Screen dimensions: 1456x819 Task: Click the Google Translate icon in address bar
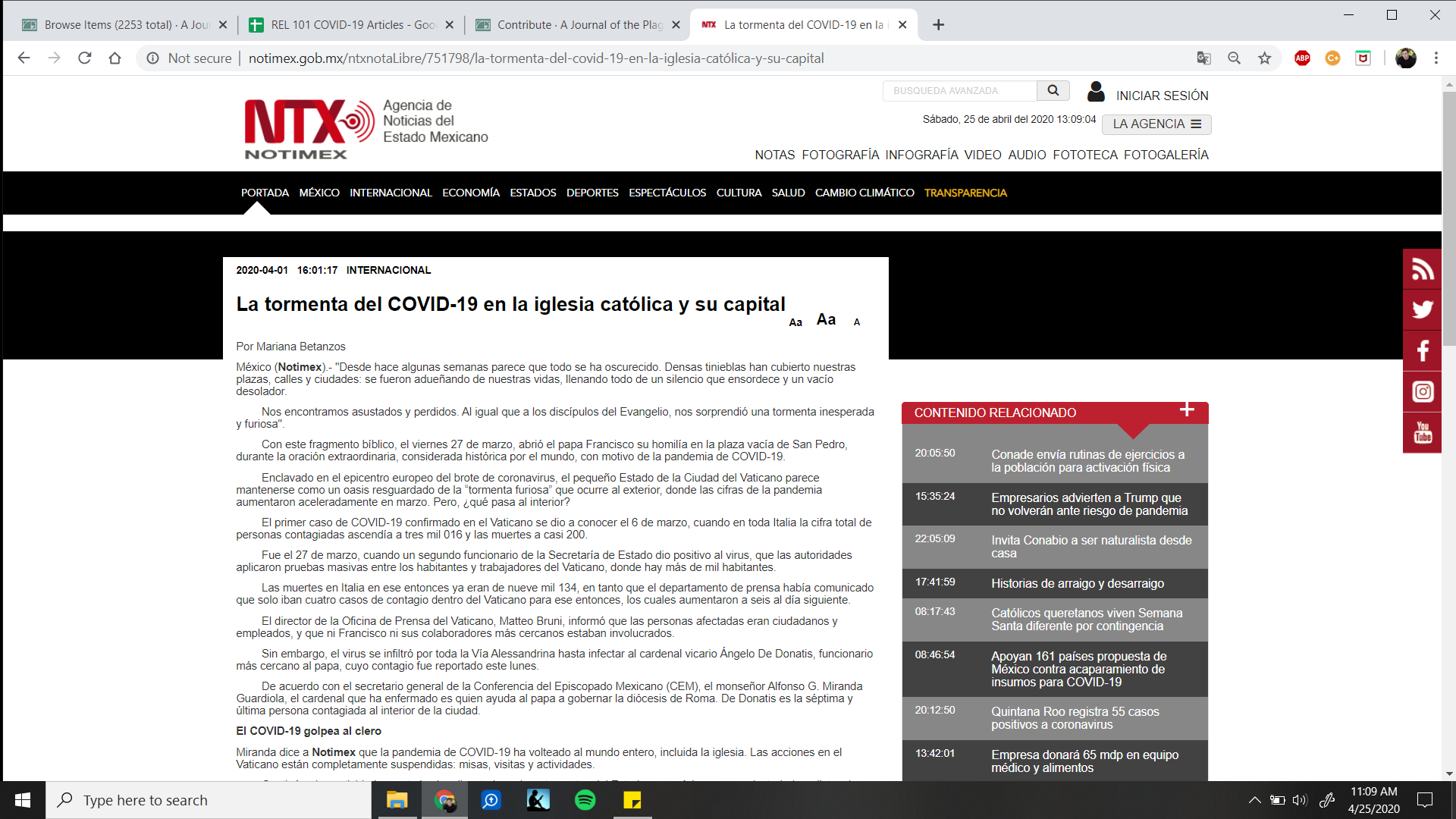(1203, 58)
